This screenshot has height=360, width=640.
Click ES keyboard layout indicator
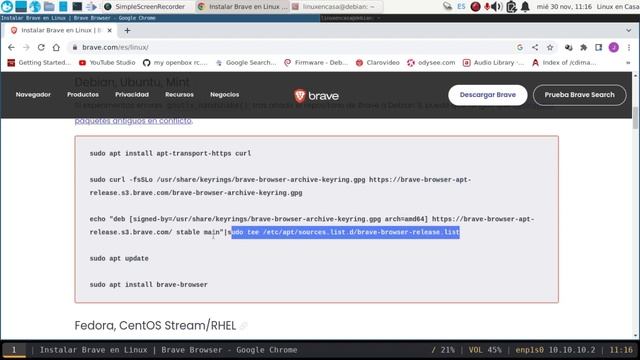pos(461,7)
